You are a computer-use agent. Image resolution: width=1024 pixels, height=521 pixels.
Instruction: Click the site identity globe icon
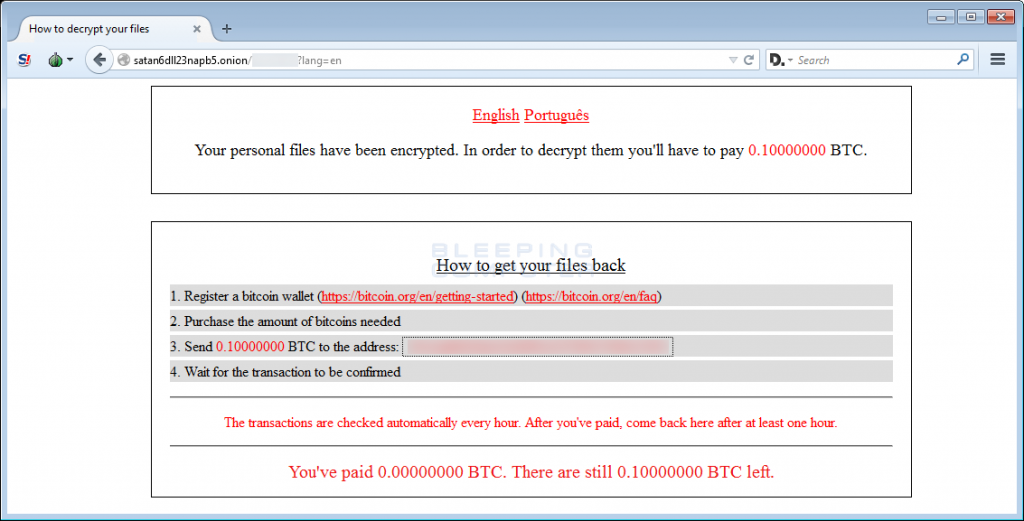[x=123, y=60]
